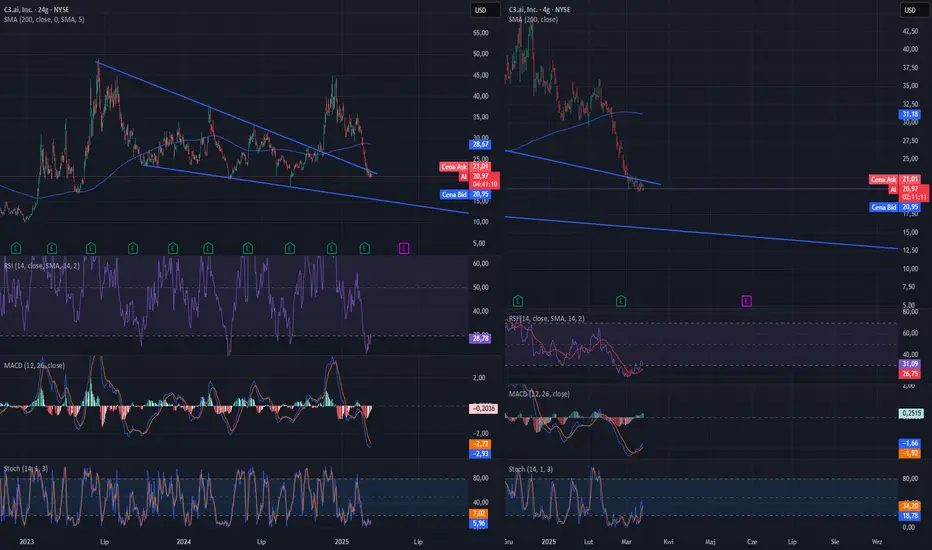Screen dimensions: 932x550
Task: Click the C3.ai, Inc. 4g NYSE symbol title
Action: (x=539, y=10)
